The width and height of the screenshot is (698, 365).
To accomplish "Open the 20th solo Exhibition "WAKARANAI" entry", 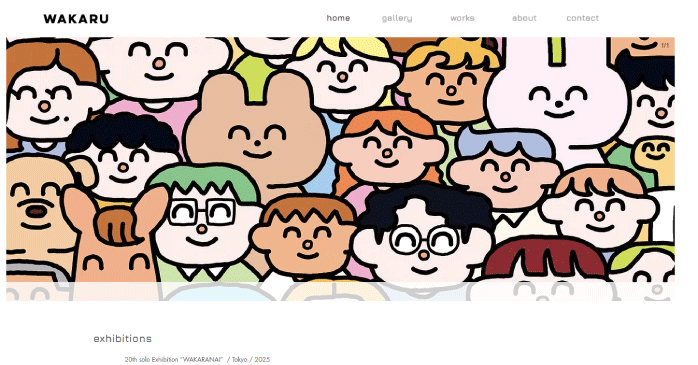I will (197, 360).
